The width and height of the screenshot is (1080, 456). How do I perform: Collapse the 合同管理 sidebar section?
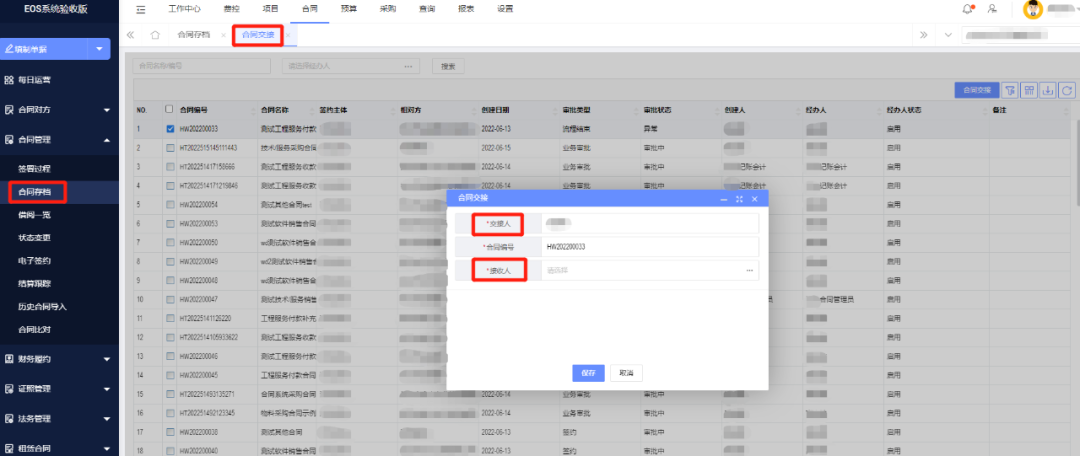pyautogui.click(x=107, y=140)
